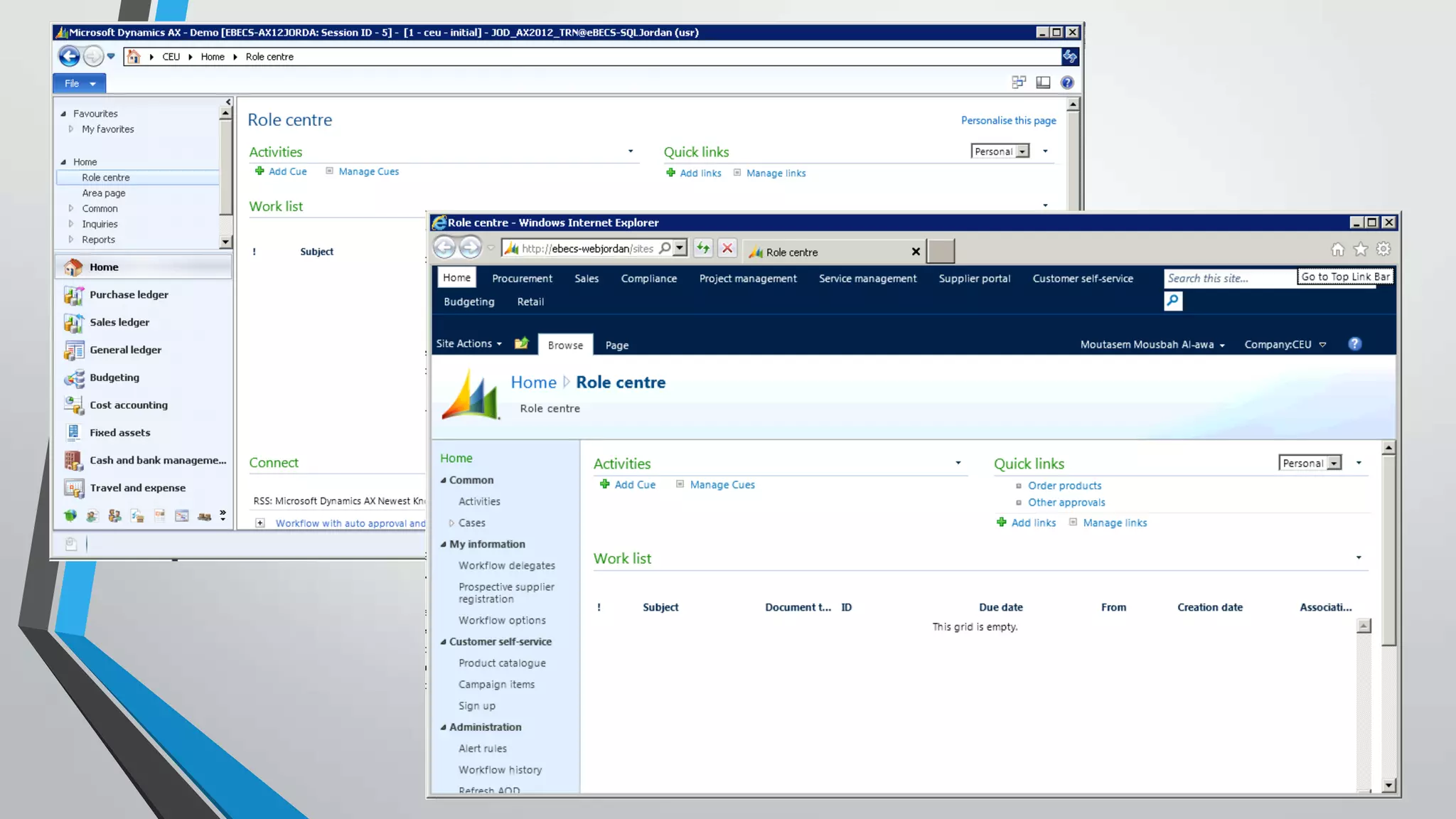Click the help icon in AX toolbar
The width and height of the screenshot is (1456, 819).
(x=1067, y=82)
